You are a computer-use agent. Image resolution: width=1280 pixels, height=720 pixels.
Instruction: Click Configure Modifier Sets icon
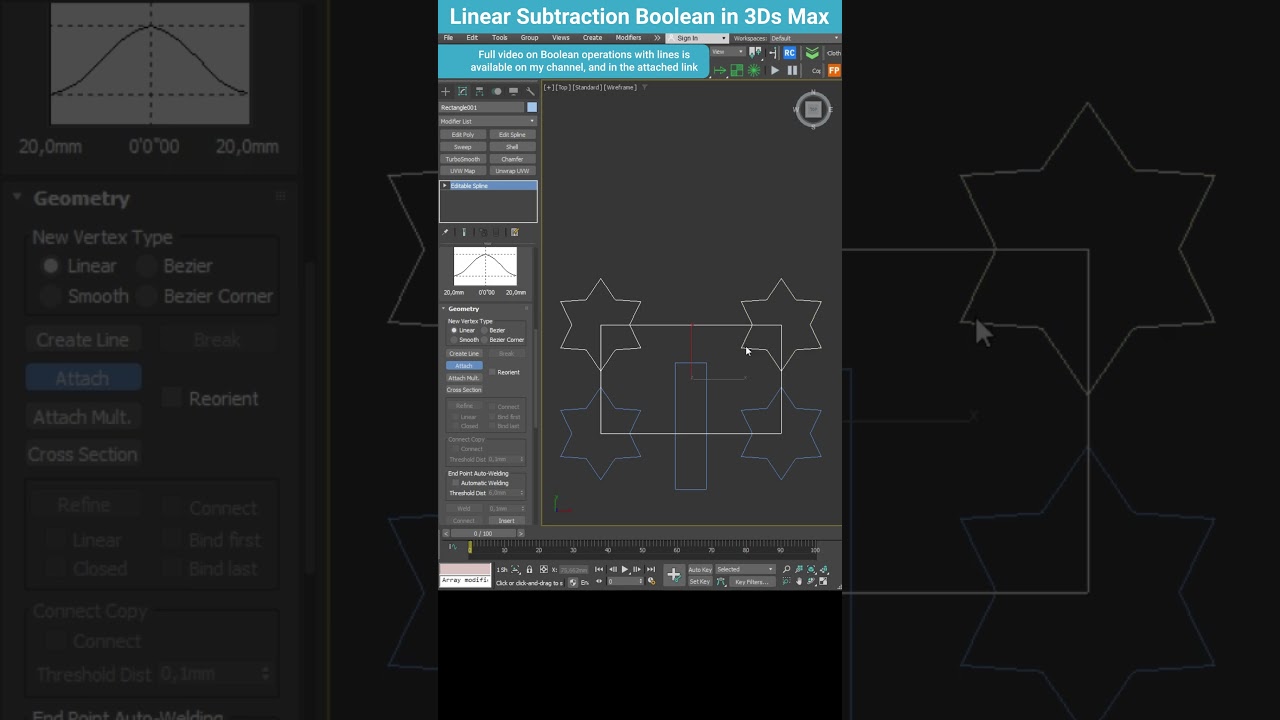click(515, 232)
